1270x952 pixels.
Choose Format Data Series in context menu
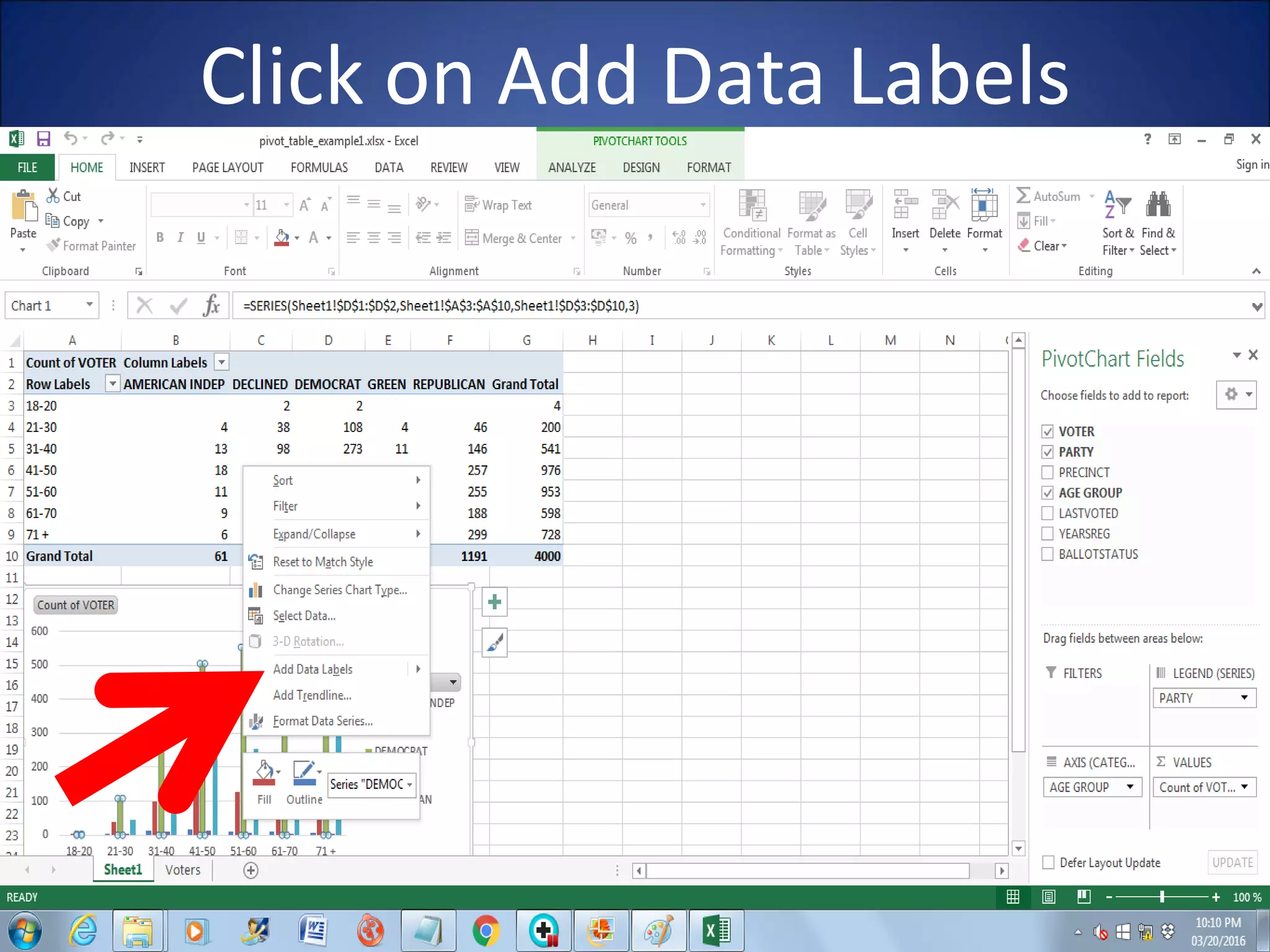(x=337, y=721)
